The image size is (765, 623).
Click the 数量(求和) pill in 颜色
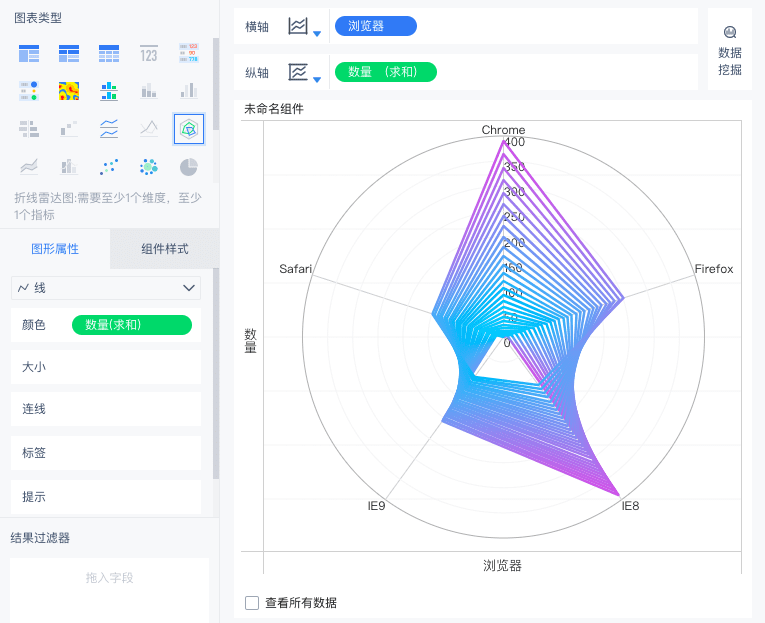pos(132,325)
